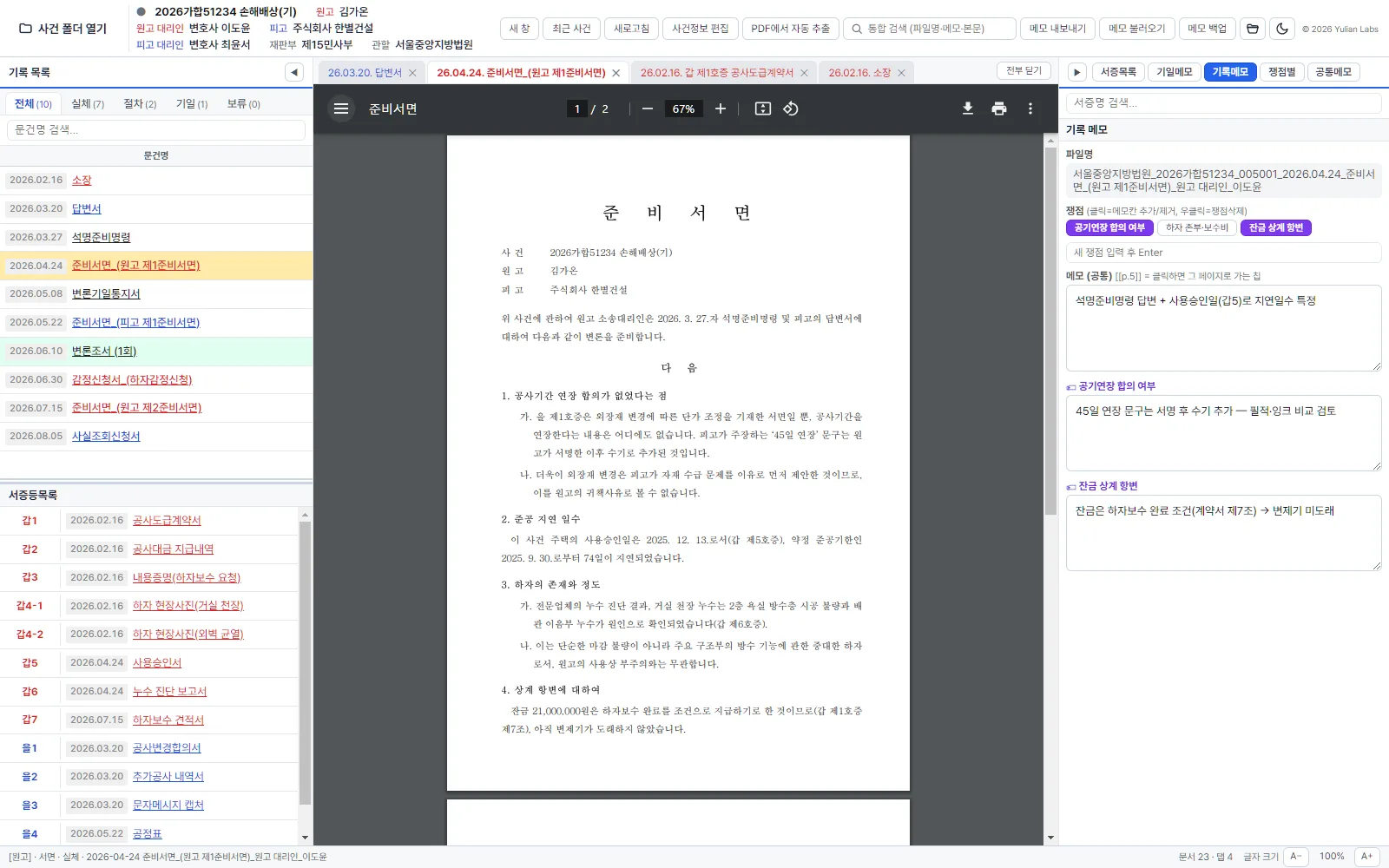Image resolution: width=1389 pixels, height=868 pixels.
Task: Click PDF zoom percentage field
Action: click(683, 108)
